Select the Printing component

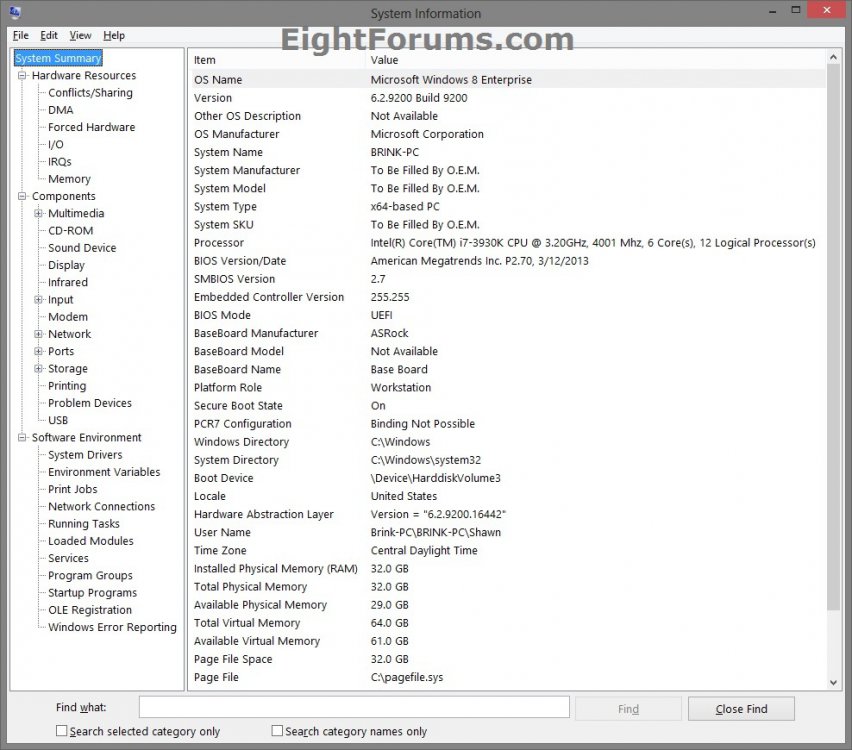67,386
